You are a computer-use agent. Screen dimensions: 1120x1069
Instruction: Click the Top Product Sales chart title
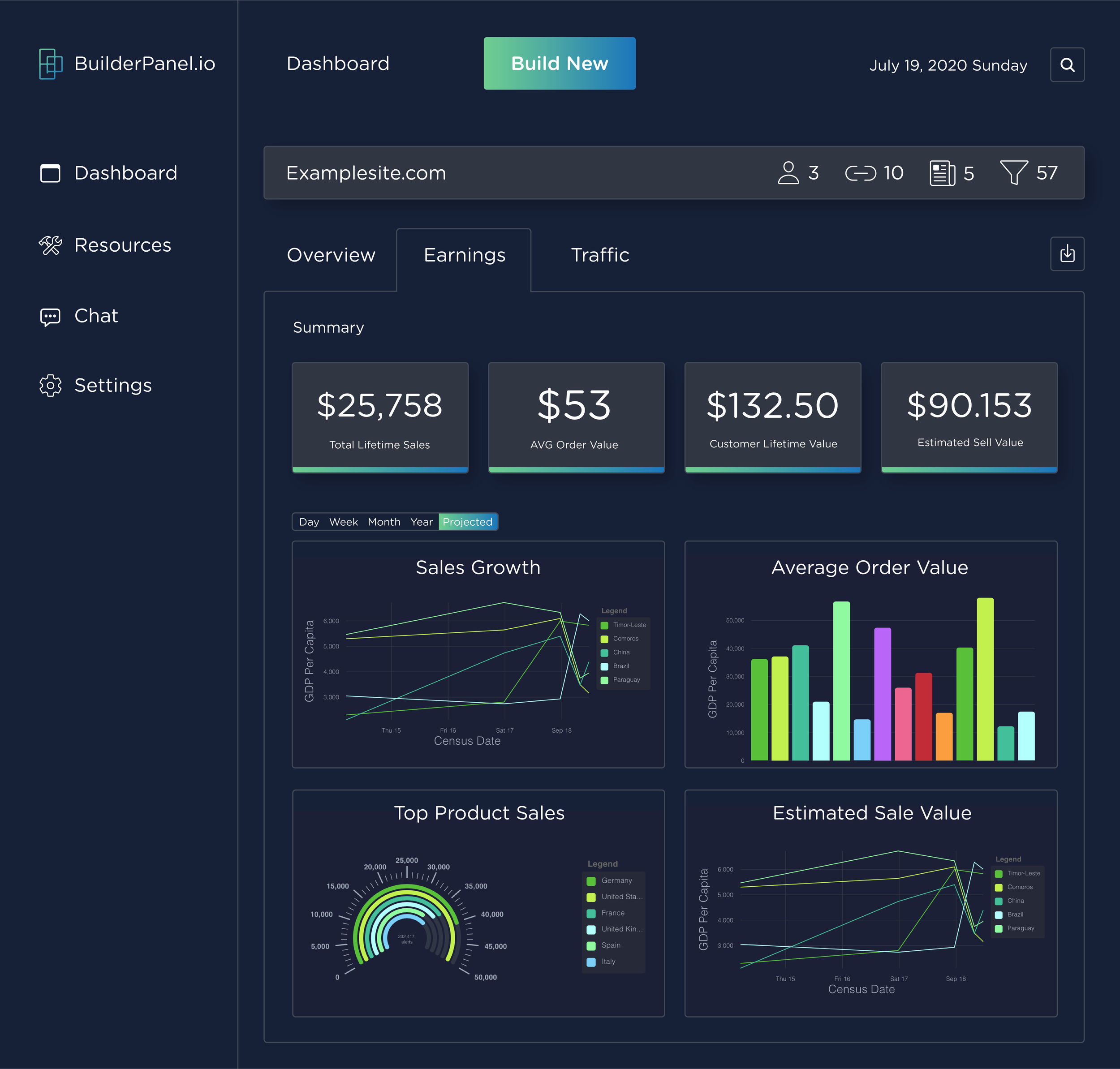479,814
